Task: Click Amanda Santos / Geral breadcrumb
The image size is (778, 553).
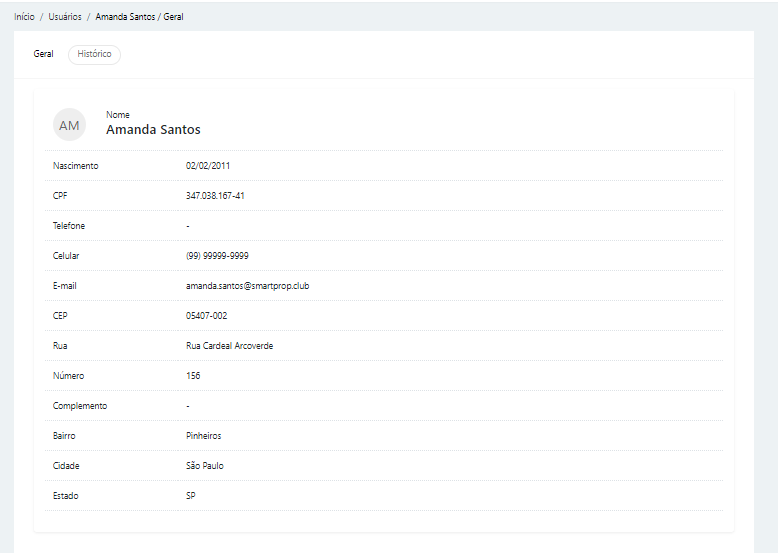Action: point(139,18)
